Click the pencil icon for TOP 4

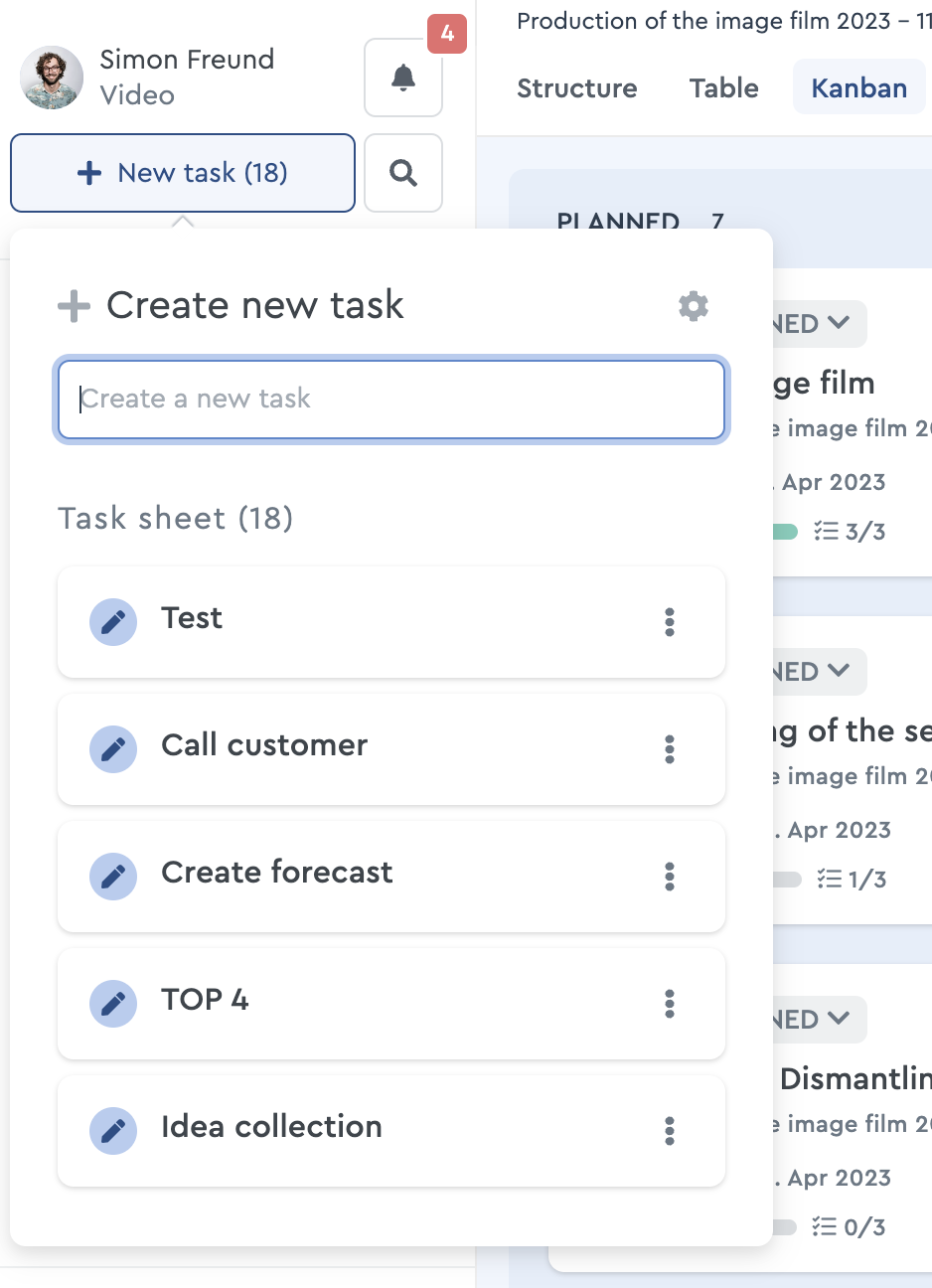coord(113,1004)
